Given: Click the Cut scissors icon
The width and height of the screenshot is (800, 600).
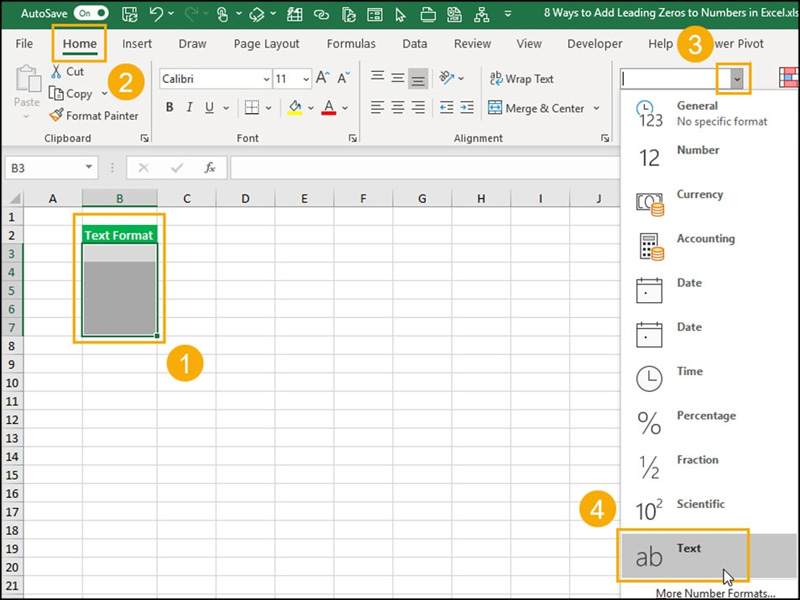Looking at the screenshot, I should pos(57,72).
